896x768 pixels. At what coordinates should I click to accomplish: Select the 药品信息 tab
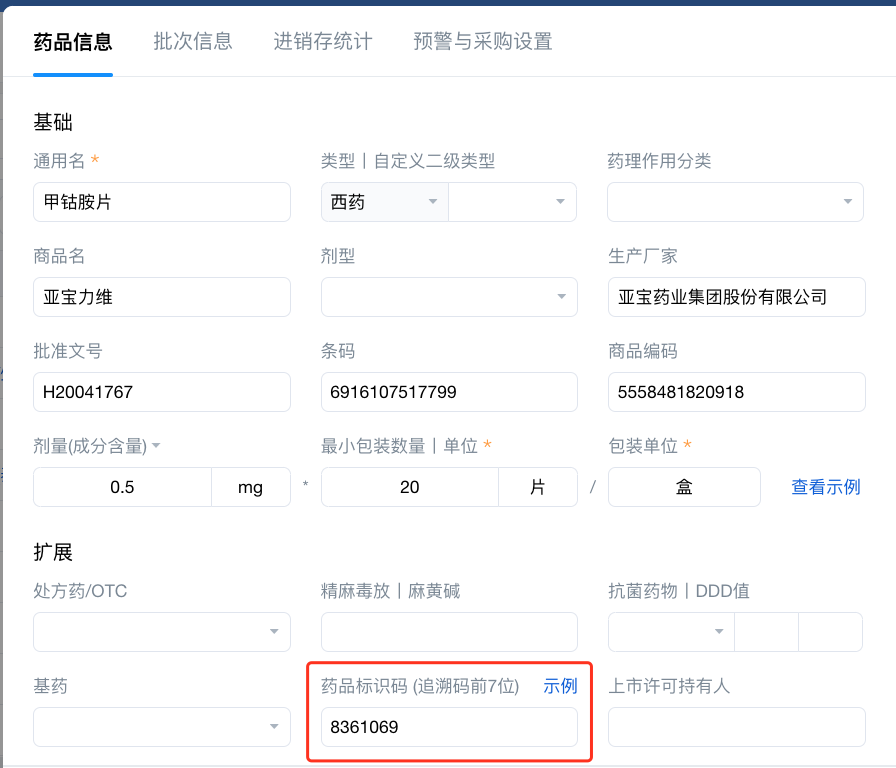73,41
